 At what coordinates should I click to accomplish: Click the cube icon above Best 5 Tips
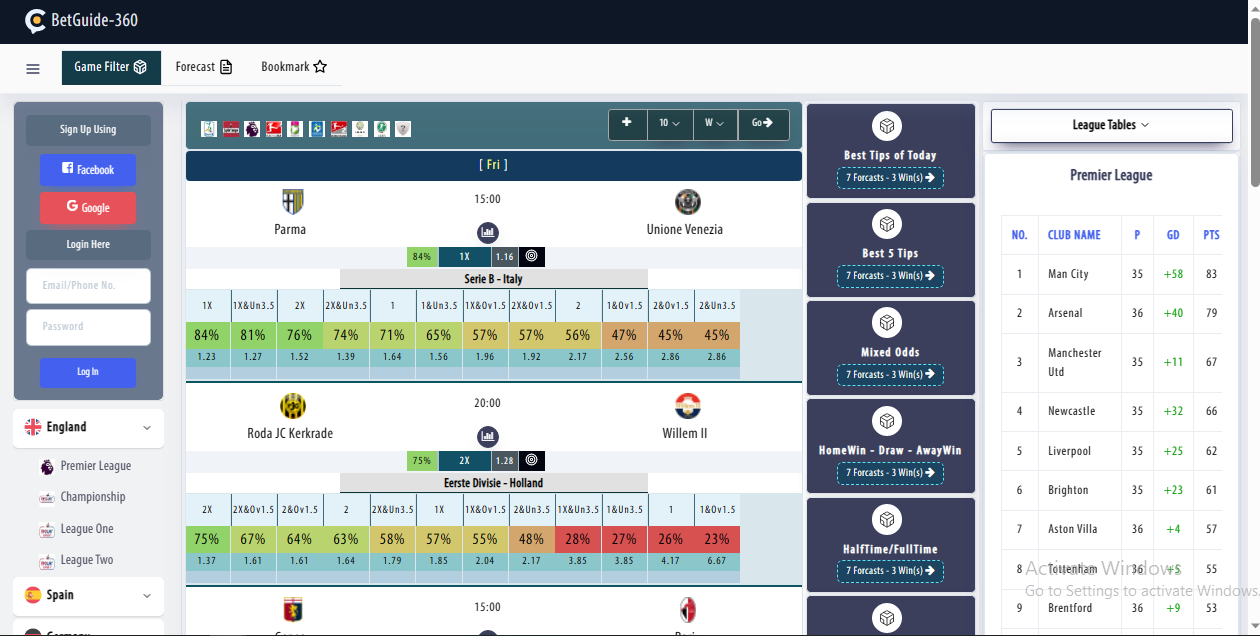click(x=886, y=224)
